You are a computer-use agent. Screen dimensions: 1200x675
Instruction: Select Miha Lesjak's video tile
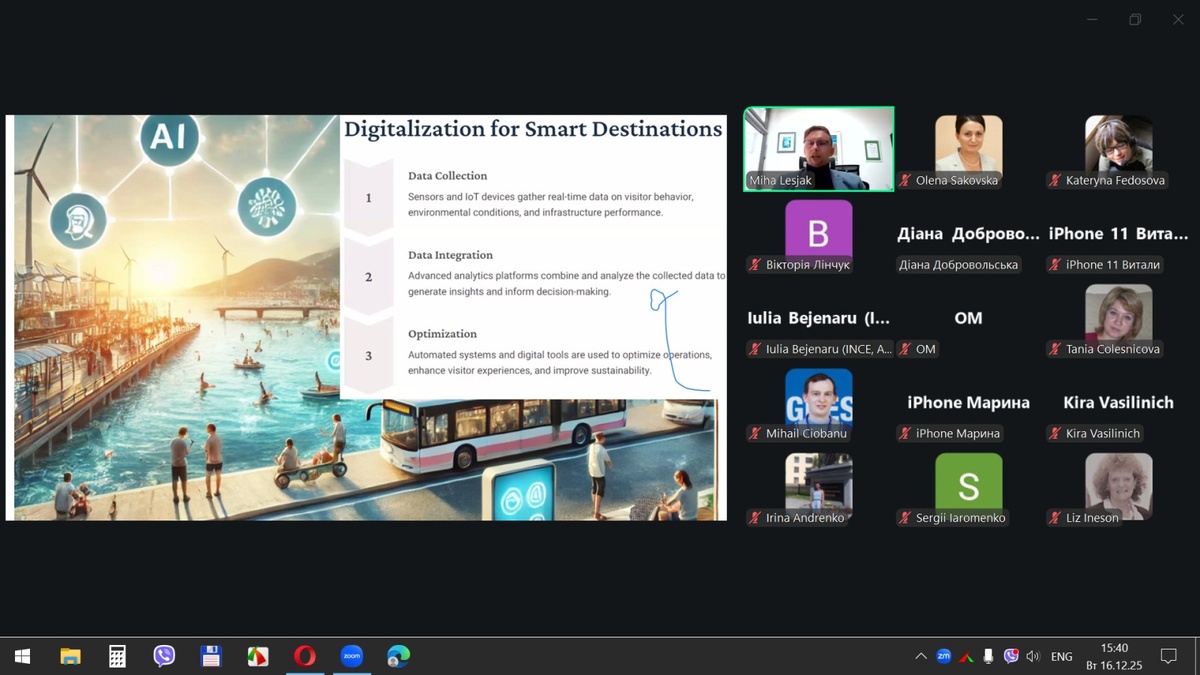[818, 148]
